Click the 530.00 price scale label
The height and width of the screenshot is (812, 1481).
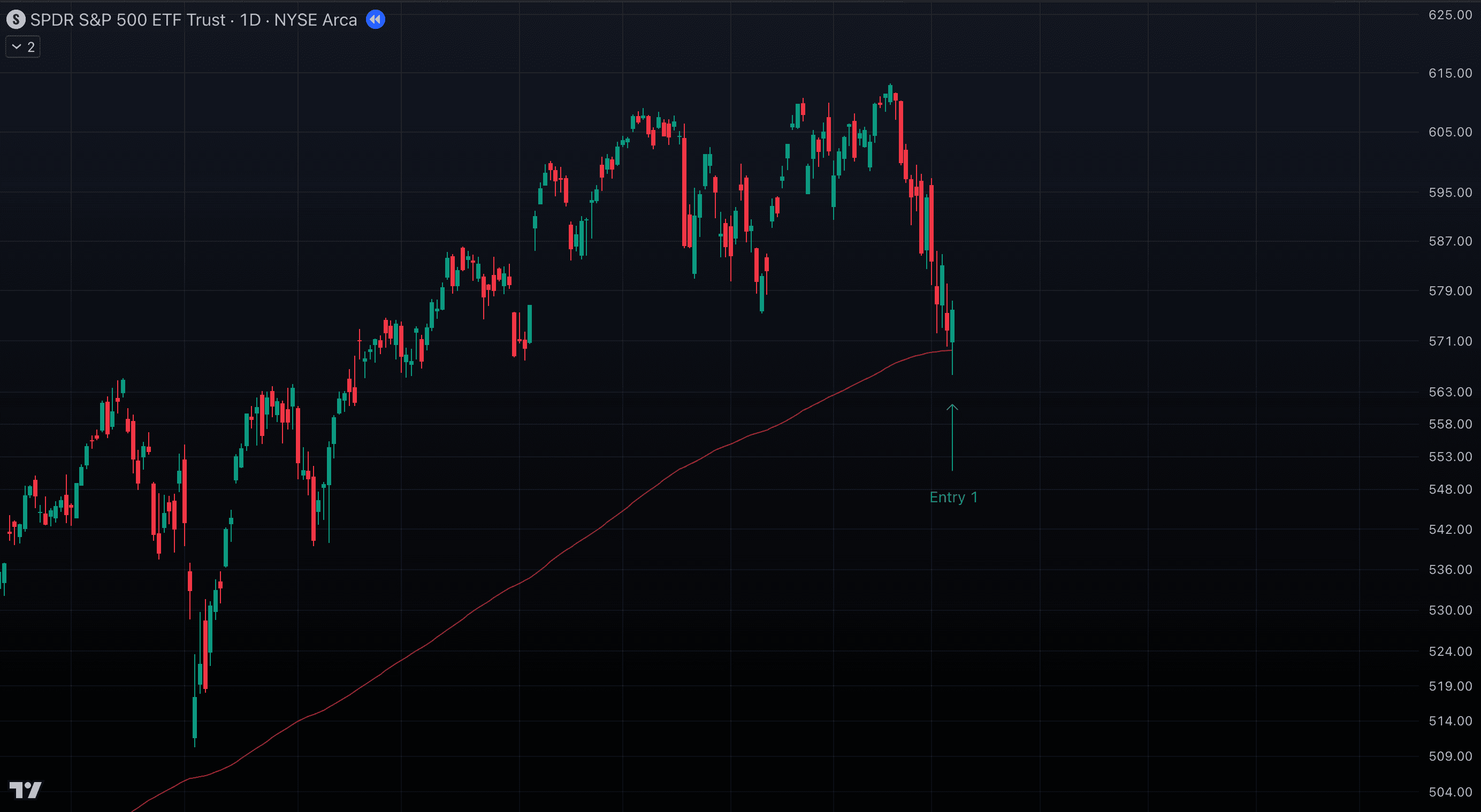tap(1450, 610)
